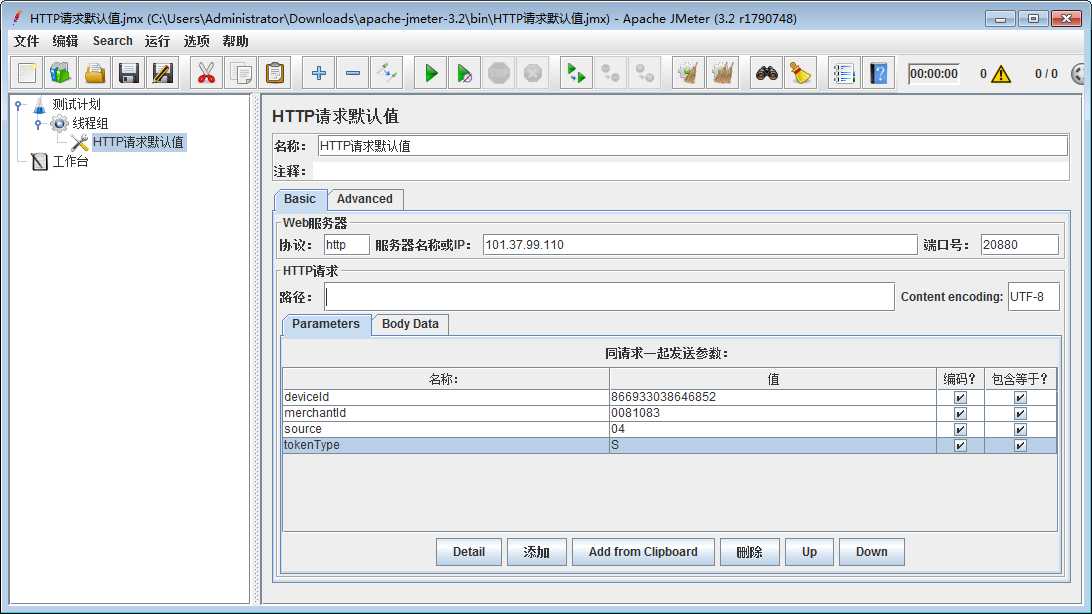Collapse the 线程组 tree node handle

[x=38, y=124]
